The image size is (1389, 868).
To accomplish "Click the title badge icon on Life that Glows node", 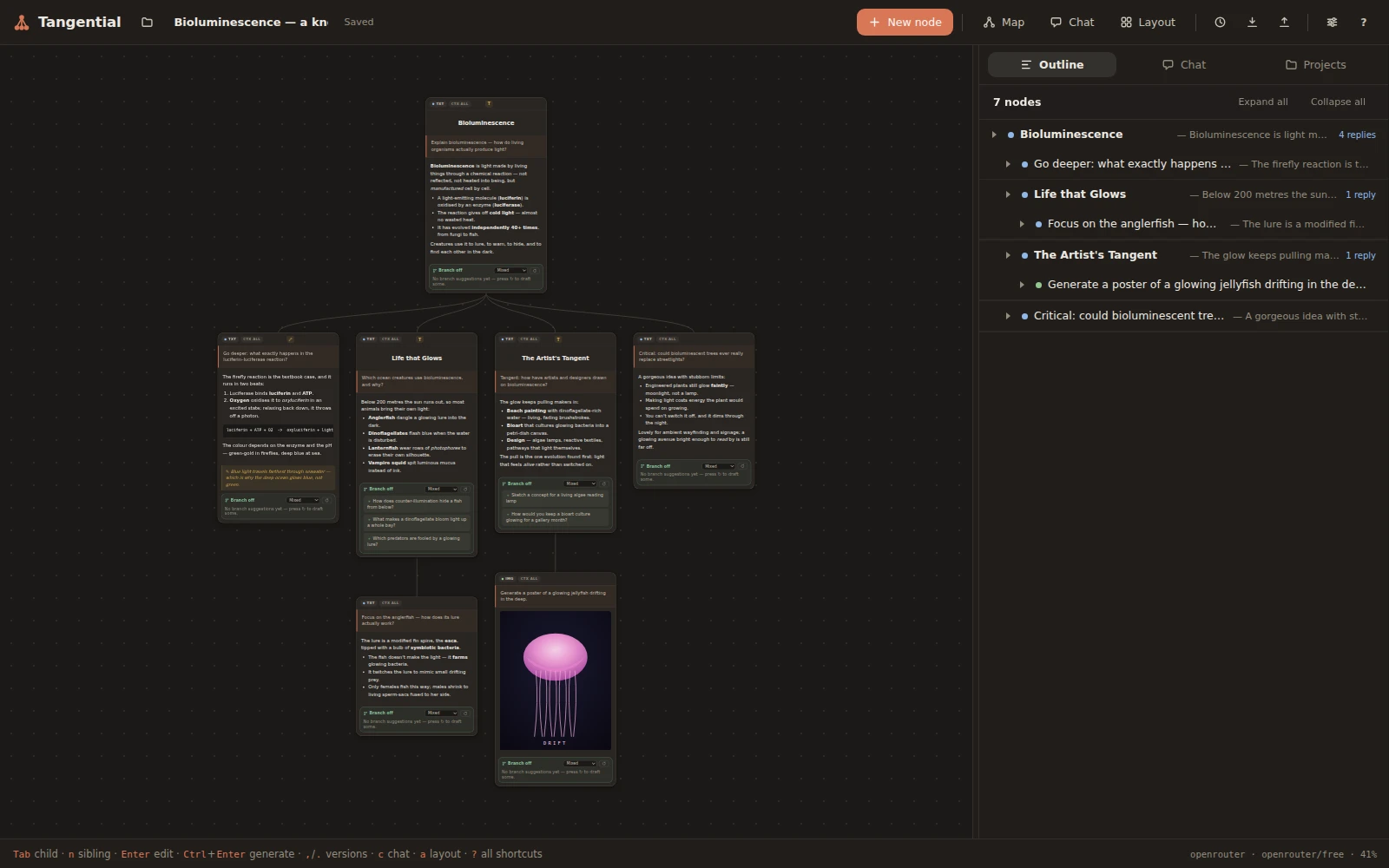I will point(419,339).
